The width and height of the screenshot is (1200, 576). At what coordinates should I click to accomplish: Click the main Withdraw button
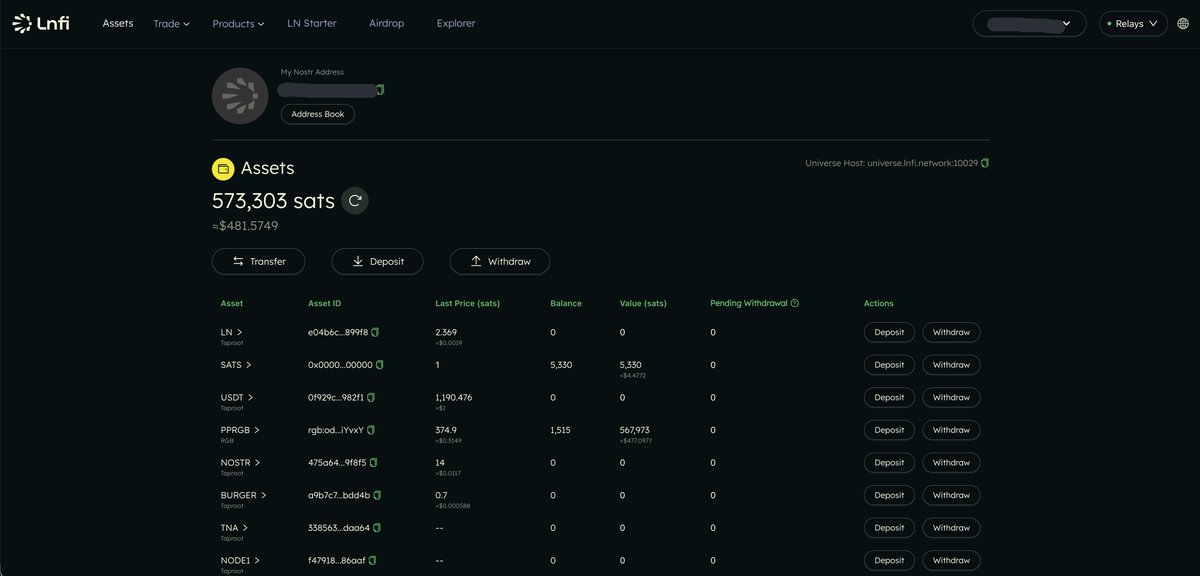coord(499,261)
